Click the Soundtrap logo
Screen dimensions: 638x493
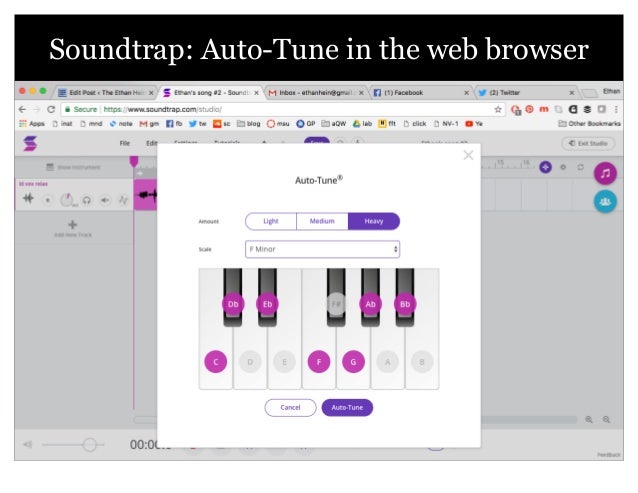[x=32, y=144]
